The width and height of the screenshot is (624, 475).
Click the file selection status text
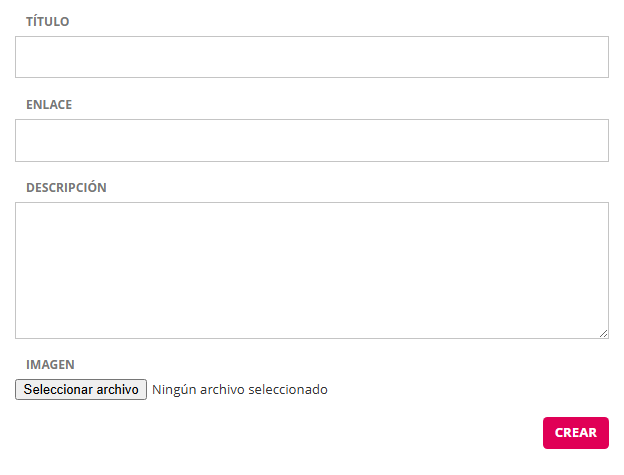240,389
